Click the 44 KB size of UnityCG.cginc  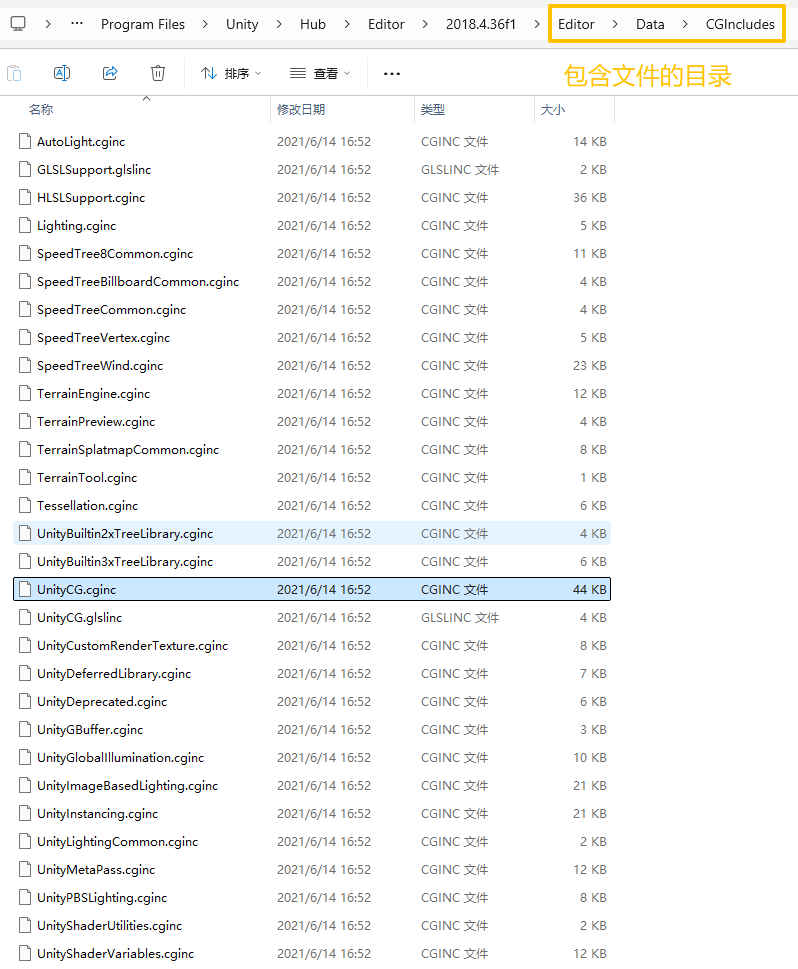click(590, 590)
